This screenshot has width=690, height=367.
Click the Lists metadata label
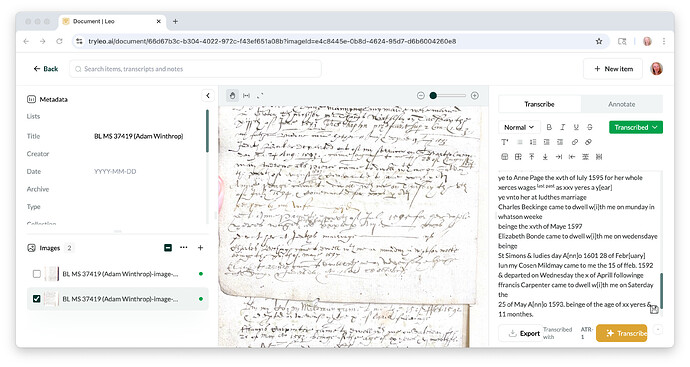pyautogui.click(x=33, y=116)
